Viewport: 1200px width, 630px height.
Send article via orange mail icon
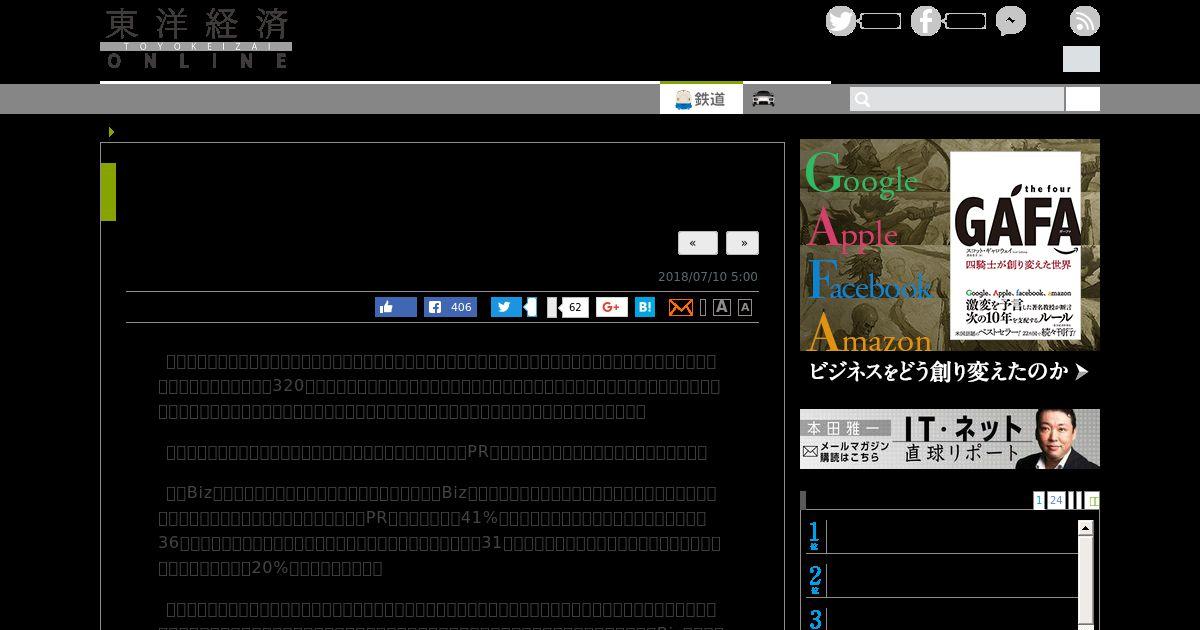coord(681,307)
